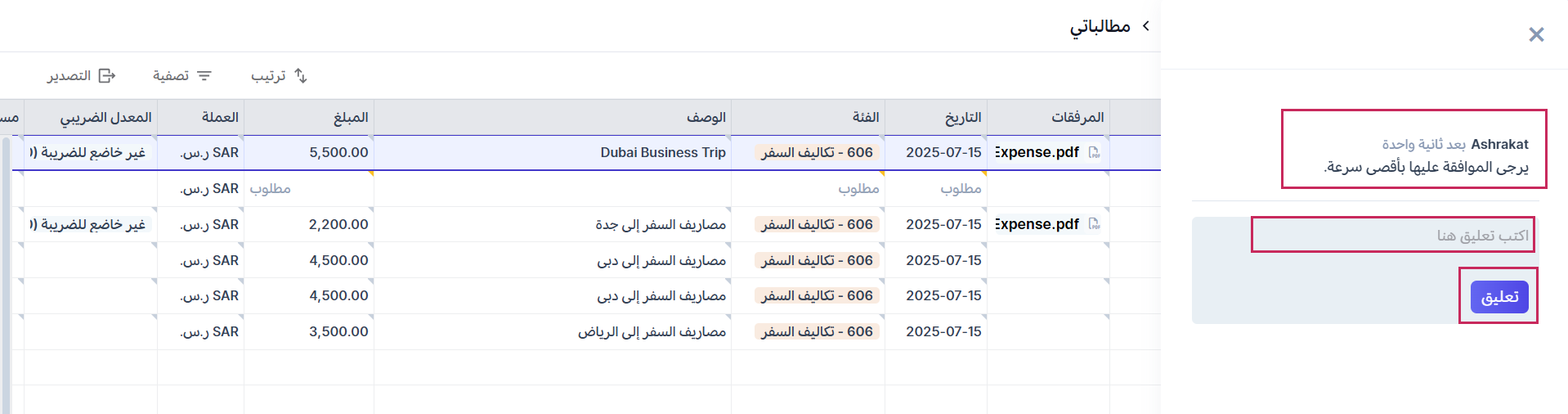
Task: Click the ترتيب sort arrows icon
Action: tap(301, 76)
